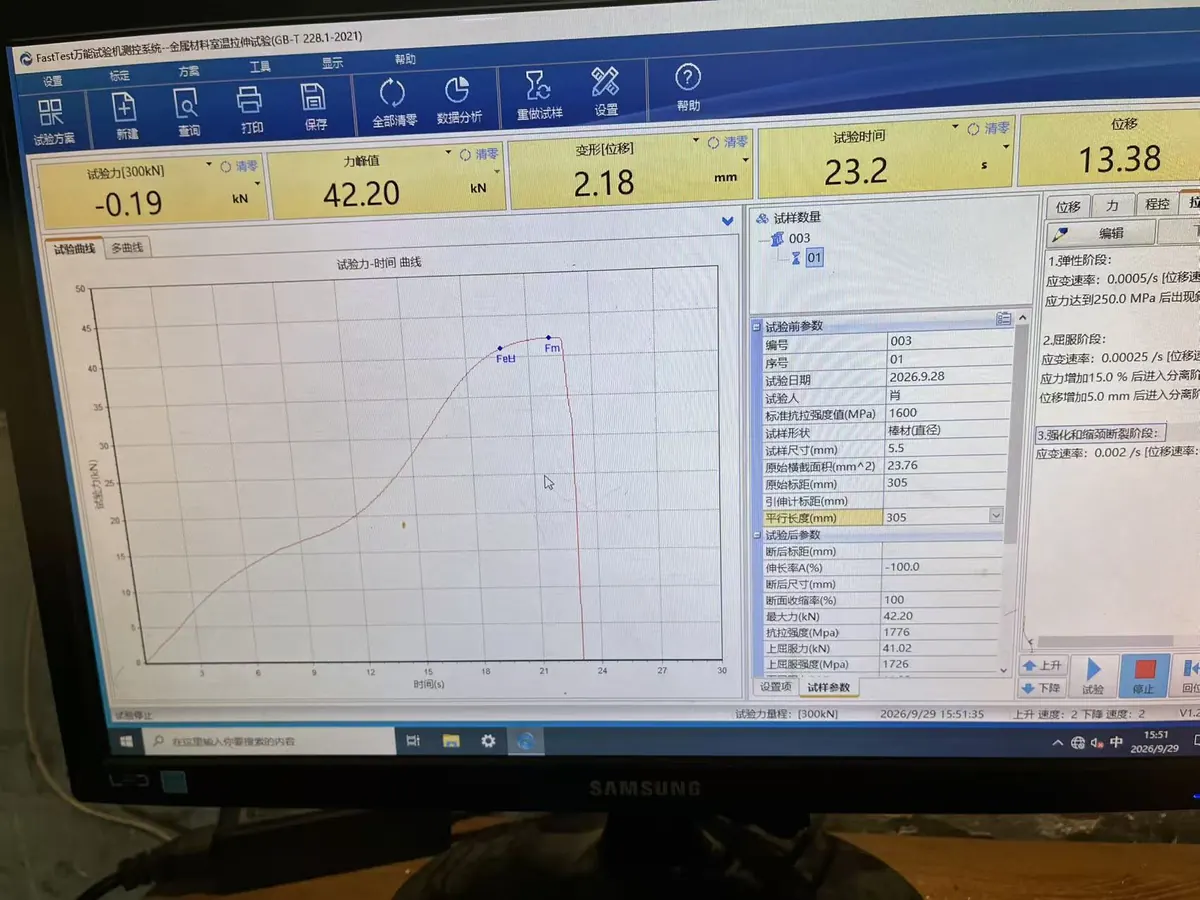This screenshot has height=900, width=1200.
Task: Click the 打印 print icon
Action: (250, 110)
